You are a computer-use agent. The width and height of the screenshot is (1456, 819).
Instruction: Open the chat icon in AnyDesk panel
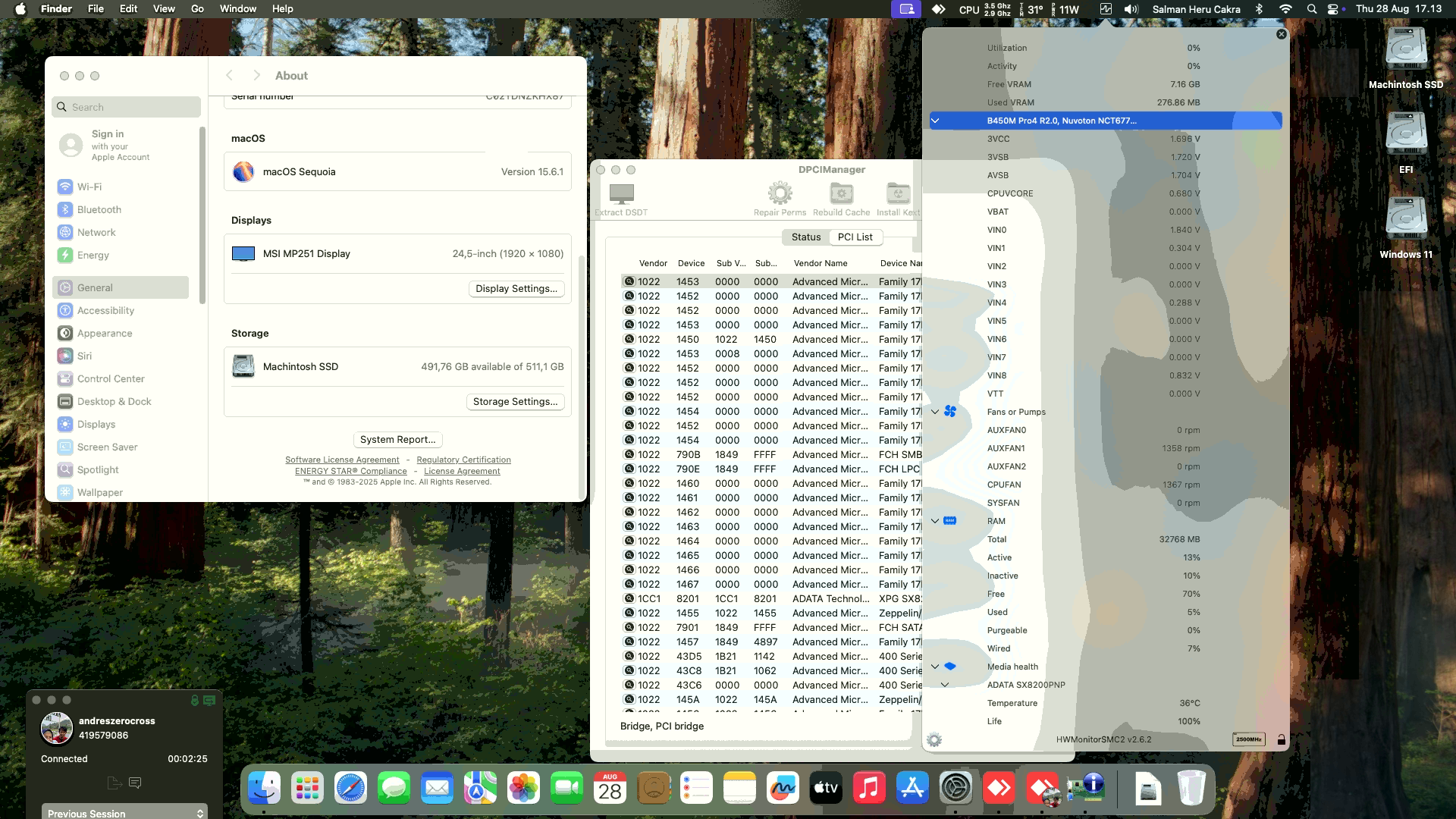(x=135, y=783)
